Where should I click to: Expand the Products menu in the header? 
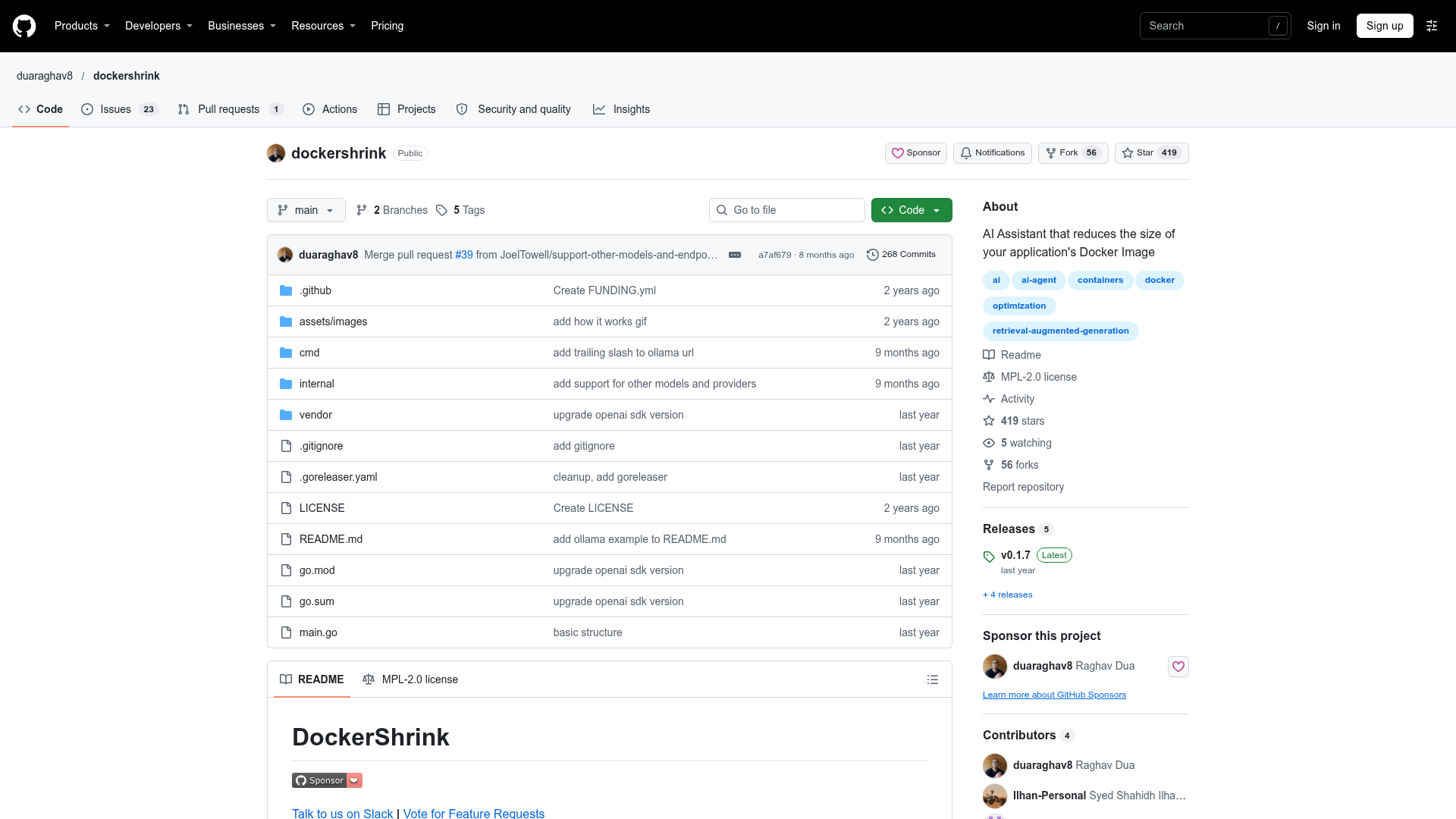(82, 26)
